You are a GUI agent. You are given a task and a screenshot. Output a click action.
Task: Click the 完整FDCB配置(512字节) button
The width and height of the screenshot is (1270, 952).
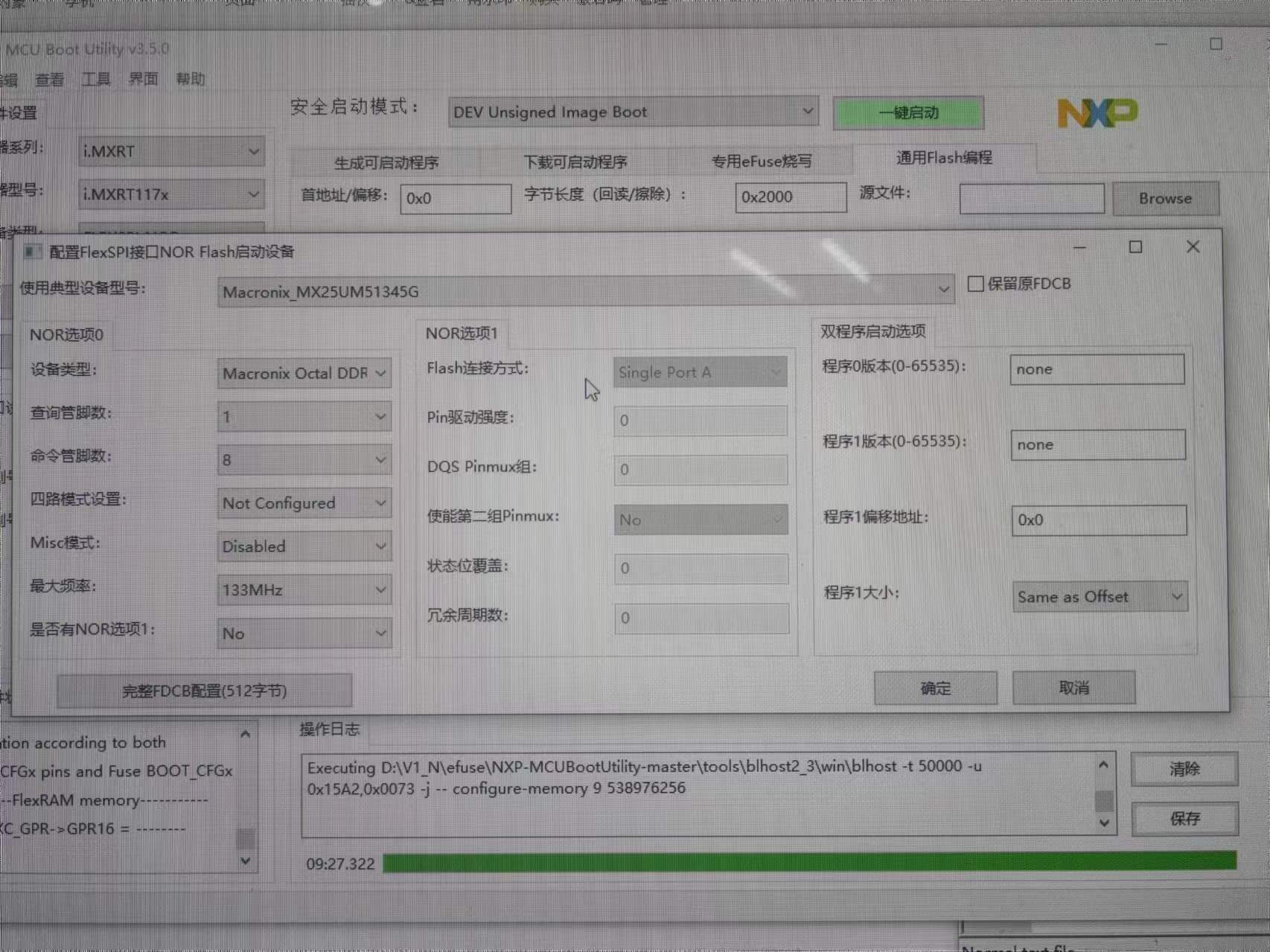point(206,690)
